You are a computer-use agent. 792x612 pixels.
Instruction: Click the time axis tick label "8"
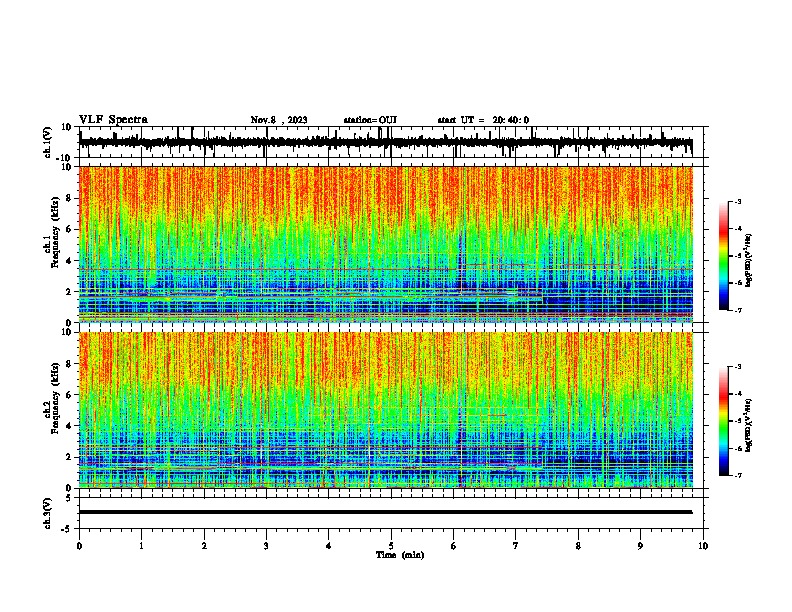coord(578,546)
